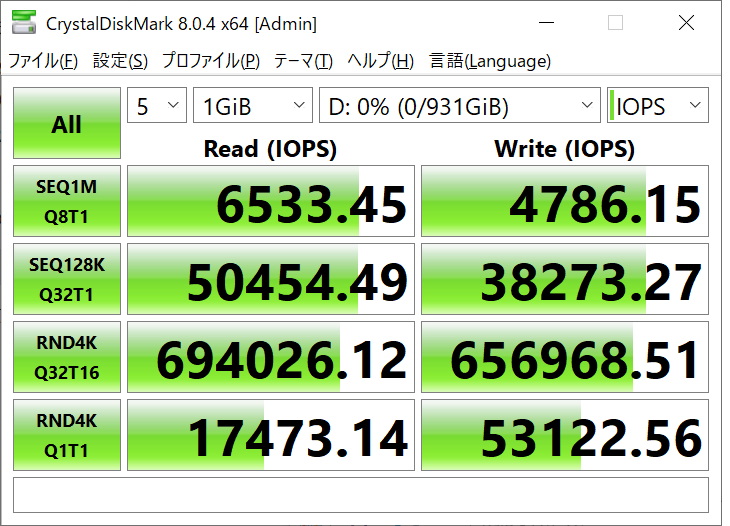Click the SEQ1M read value 6533.45
730x526 pixels.
270,201
